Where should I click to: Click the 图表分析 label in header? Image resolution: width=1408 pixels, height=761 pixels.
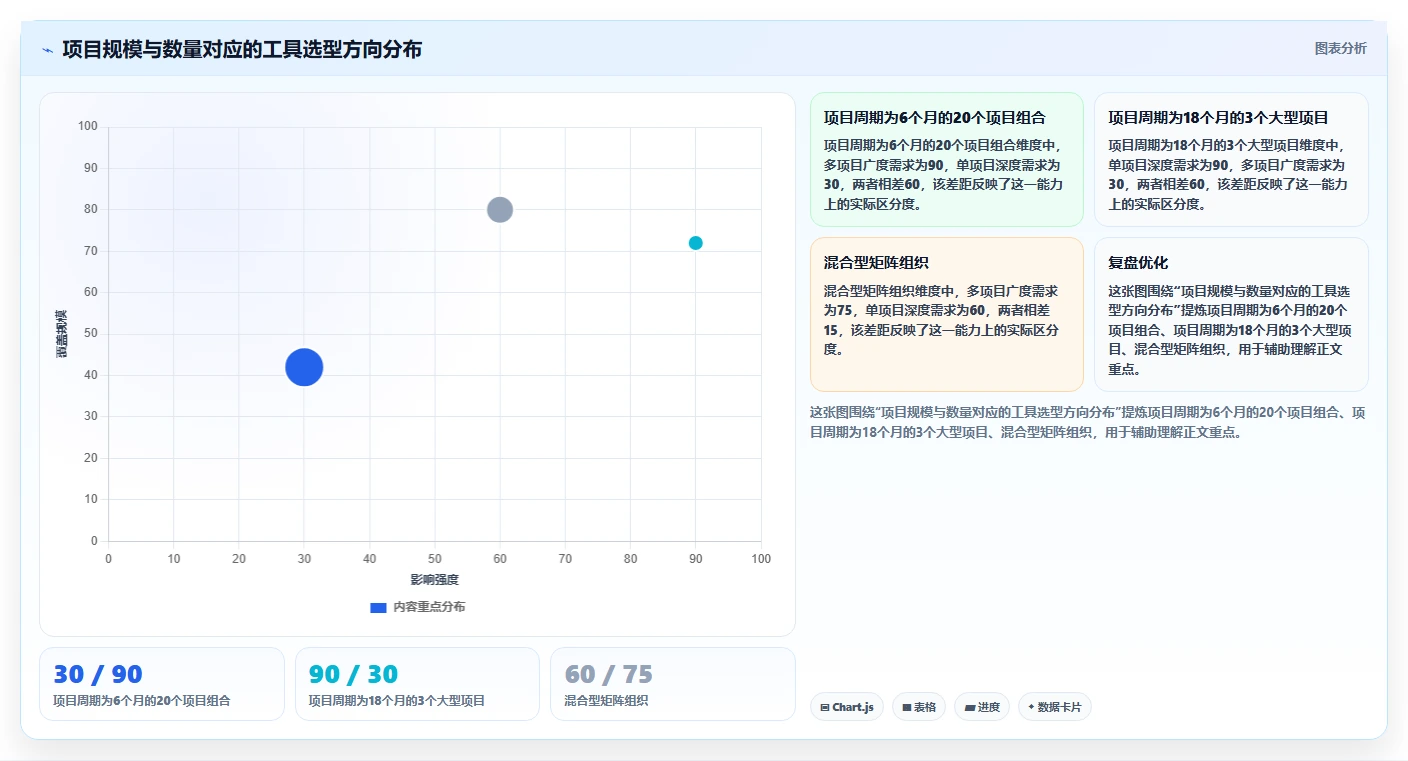point(1340,48)
